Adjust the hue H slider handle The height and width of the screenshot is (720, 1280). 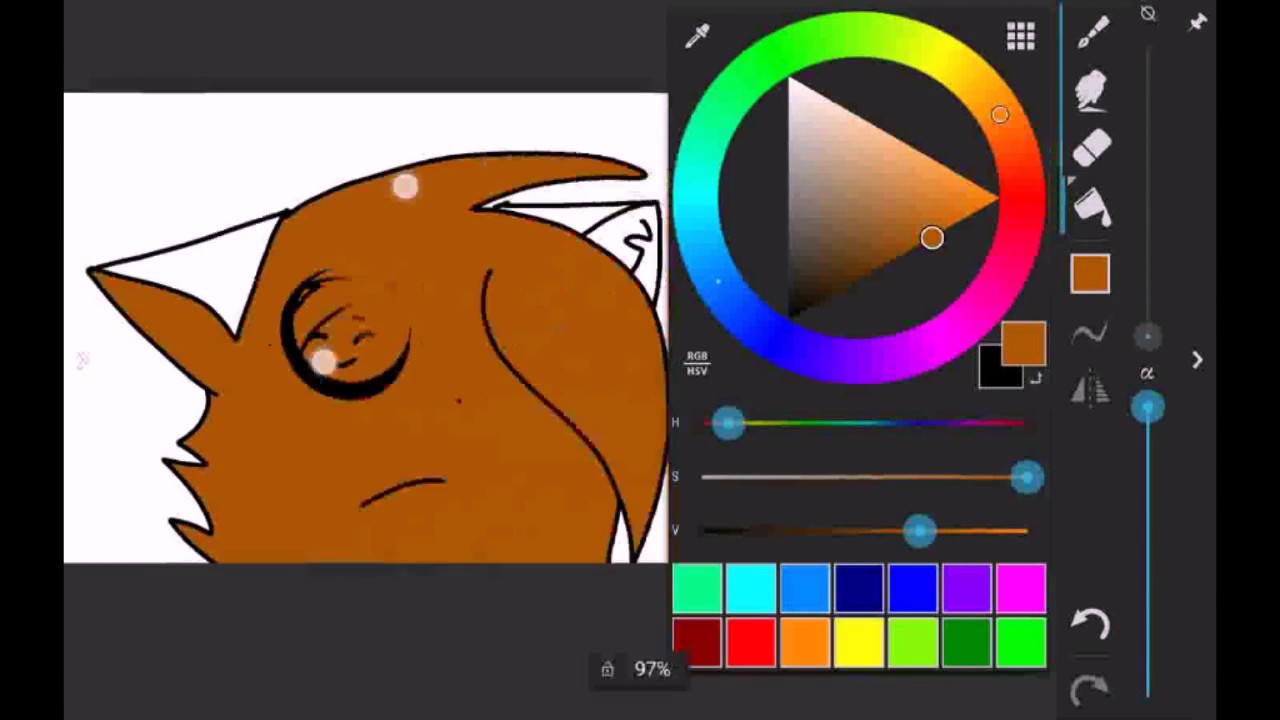728,423
